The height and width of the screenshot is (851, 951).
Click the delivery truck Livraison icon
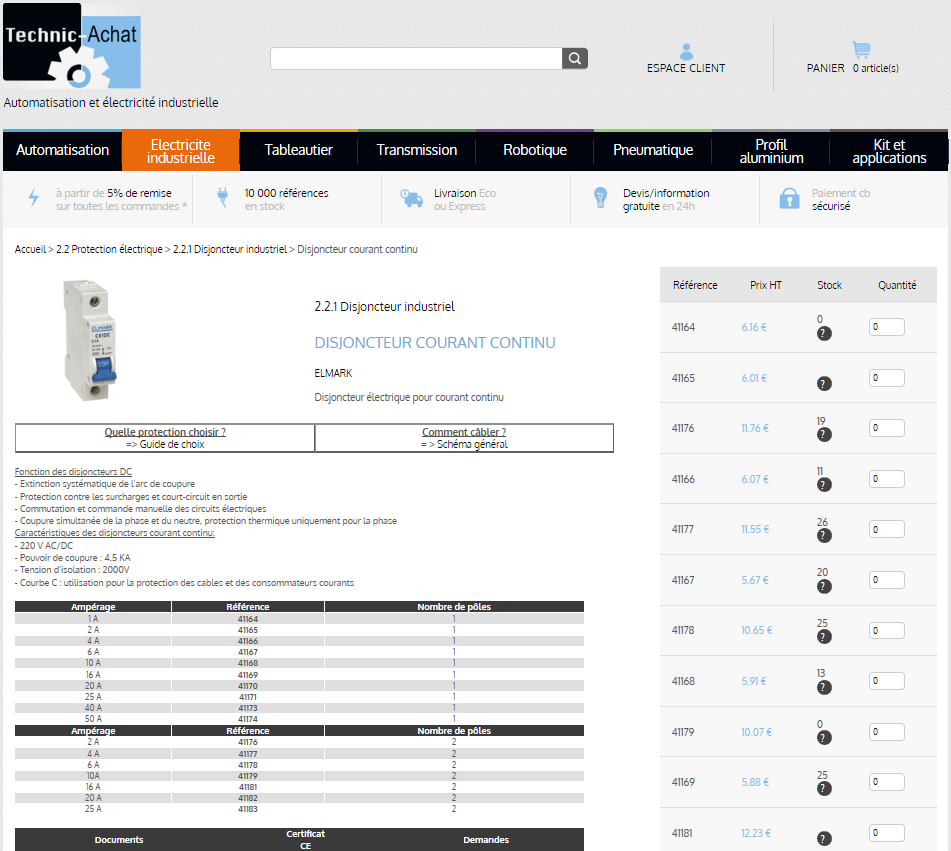[x=411, y=198]
